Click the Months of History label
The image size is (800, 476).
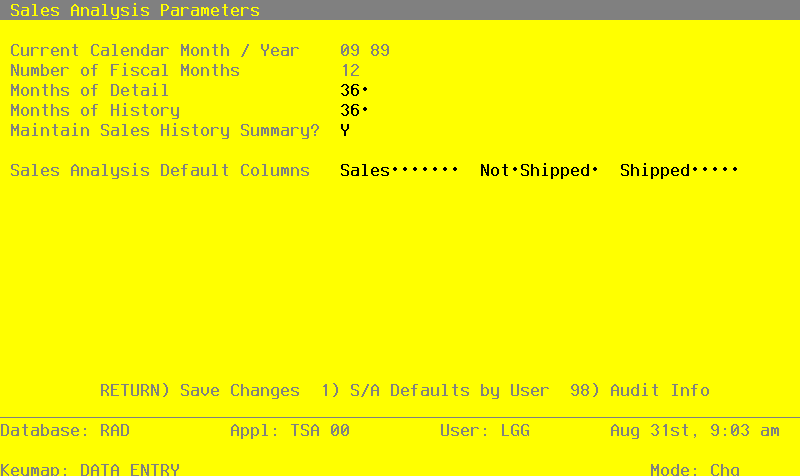click(x=95, y=111)
